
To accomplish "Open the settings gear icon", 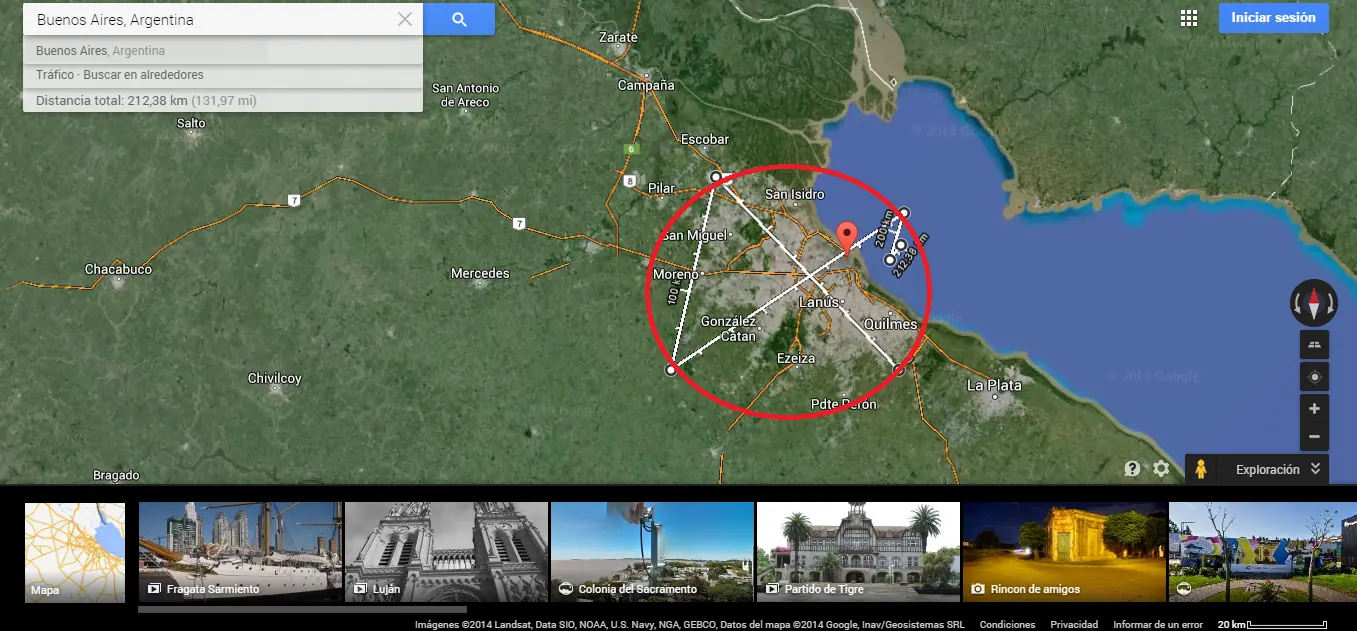I will 1161,468.
